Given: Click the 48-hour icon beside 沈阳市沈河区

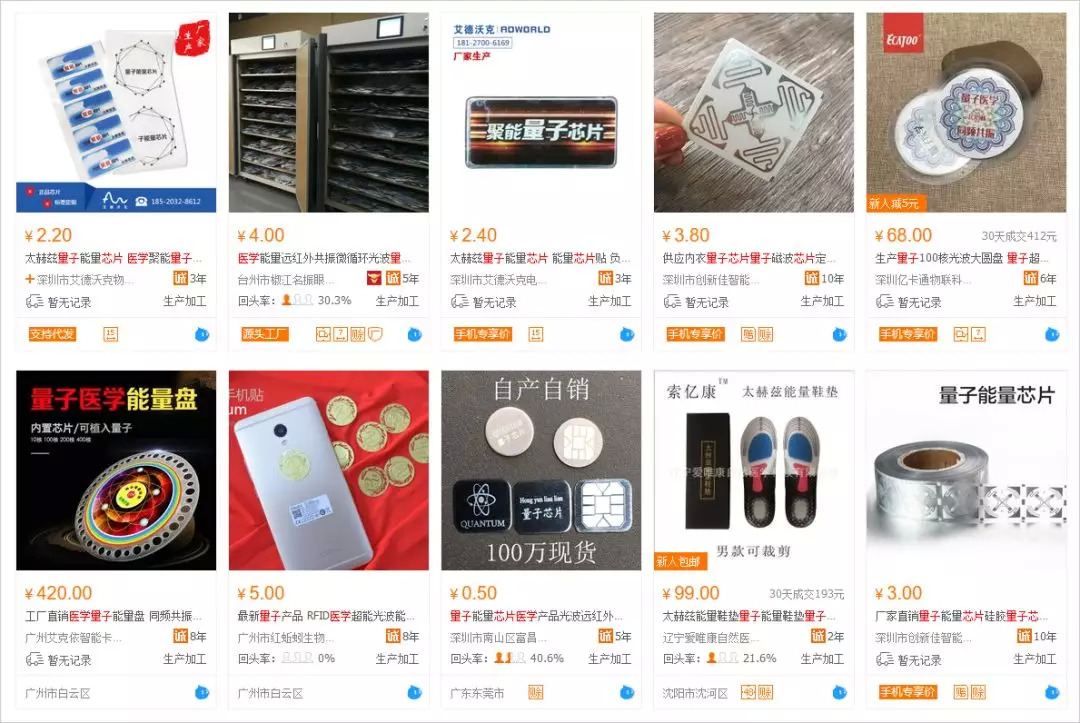Looking at the screenshot, I should (x=748, y=693).
